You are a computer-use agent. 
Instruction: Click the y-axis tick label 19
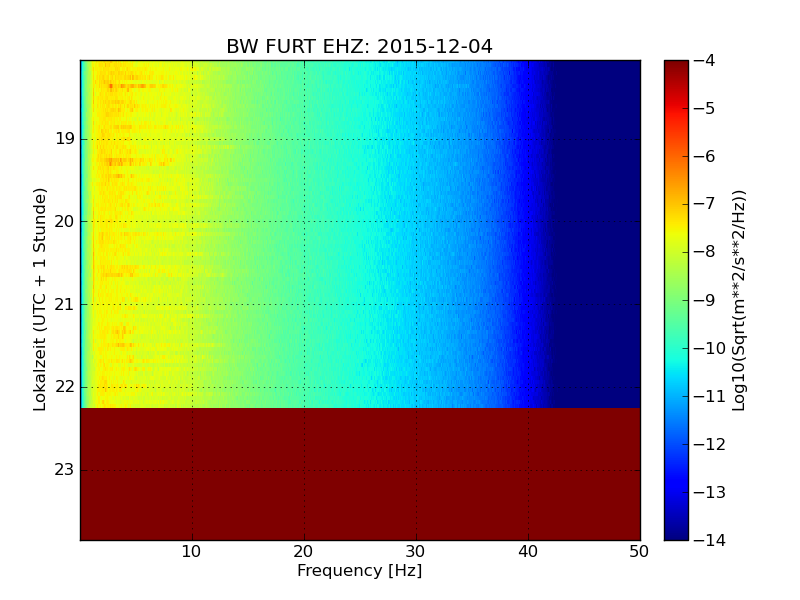click(x=65, y=139)
